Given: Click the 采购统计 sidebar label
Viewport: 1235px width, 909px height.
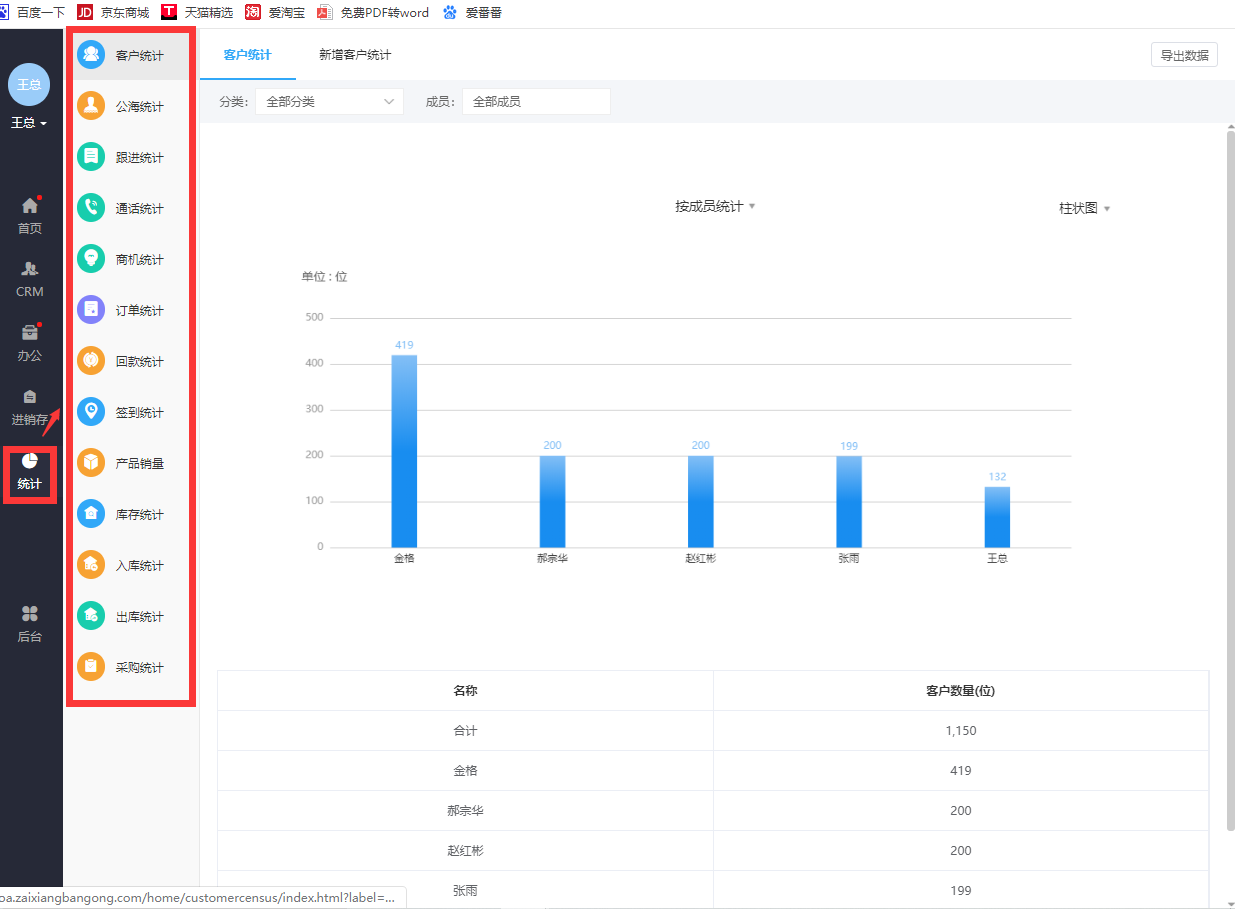Looking at the screenshot, I should coord(140,668).
